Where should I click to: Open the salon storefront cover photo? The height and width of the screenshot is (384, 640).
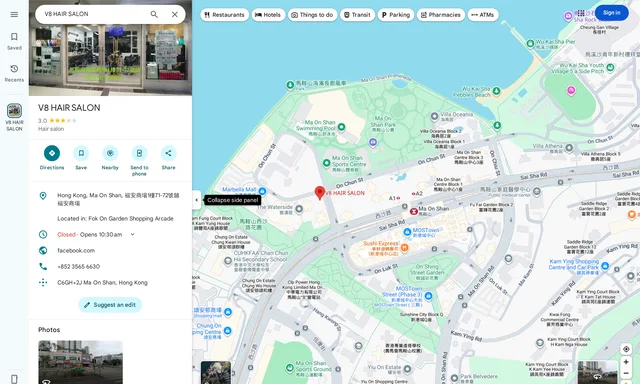[x=110, y=59]
